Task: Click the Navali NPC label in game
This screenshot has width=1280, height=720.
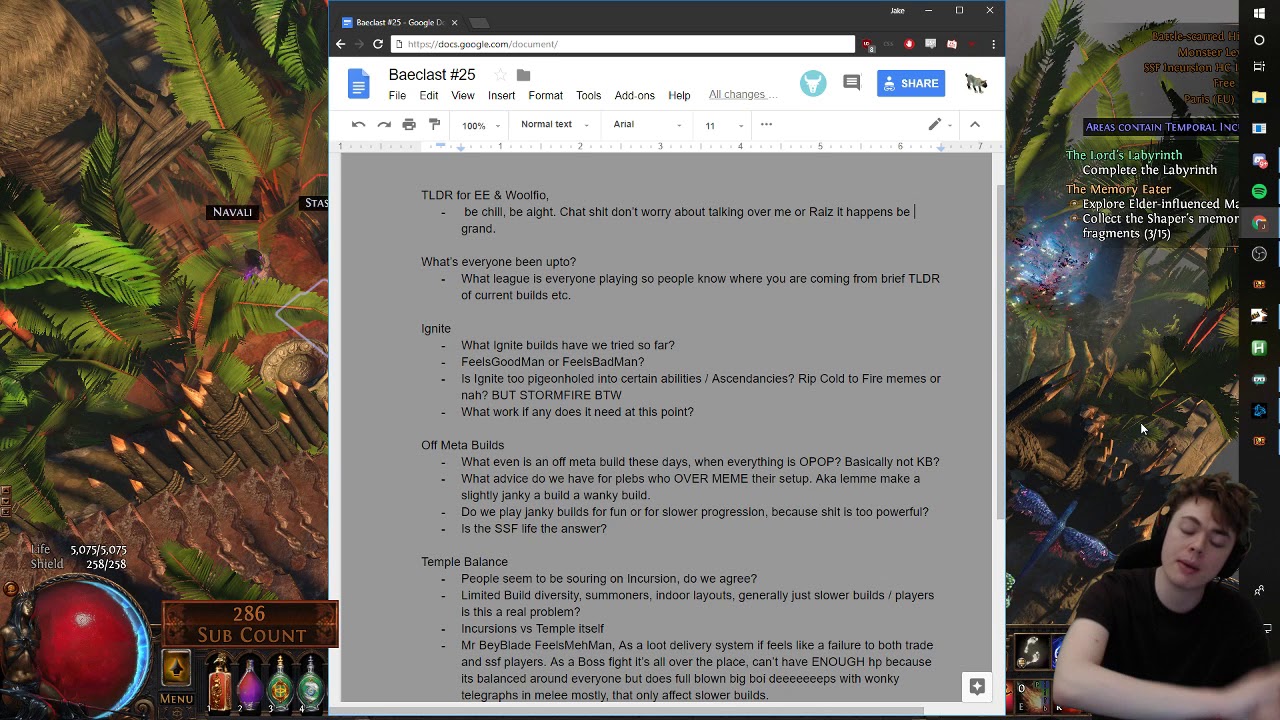Action: pos(232,212)
